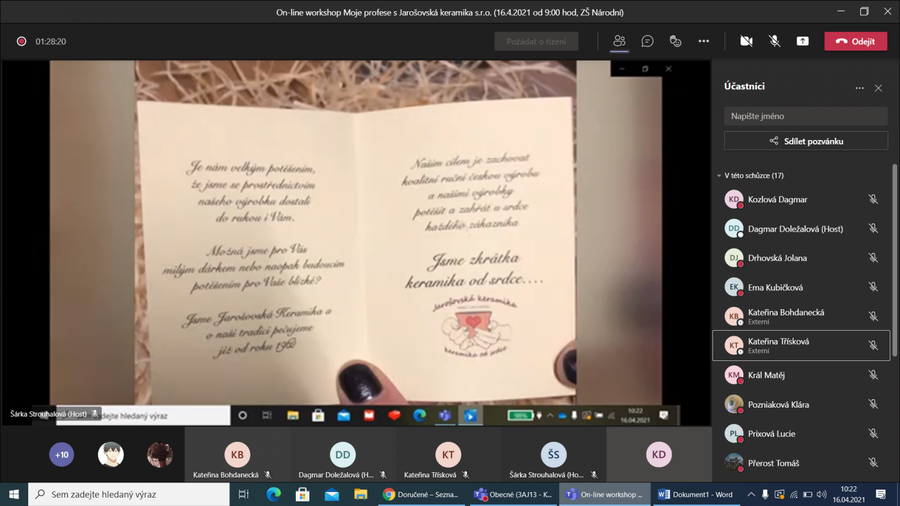This screenshot has width=900, height=506.
Task: Open clock and date 10:22 16.04.2021
Action: [848, 494]
